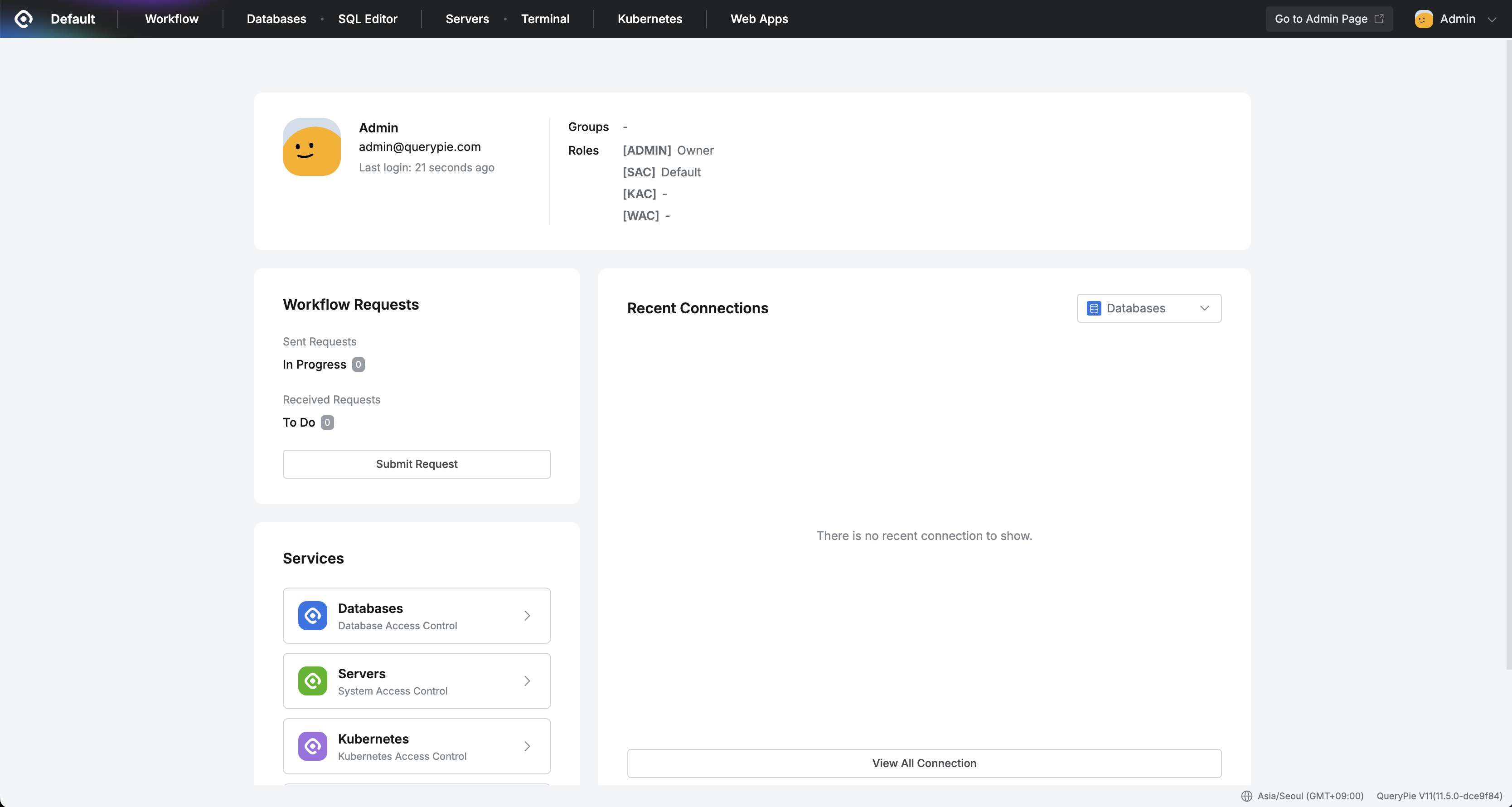Click the external link icon beside Admin Page
Image resolution: width=1512 pixels, height=807 pixels.
(1379, 19)
